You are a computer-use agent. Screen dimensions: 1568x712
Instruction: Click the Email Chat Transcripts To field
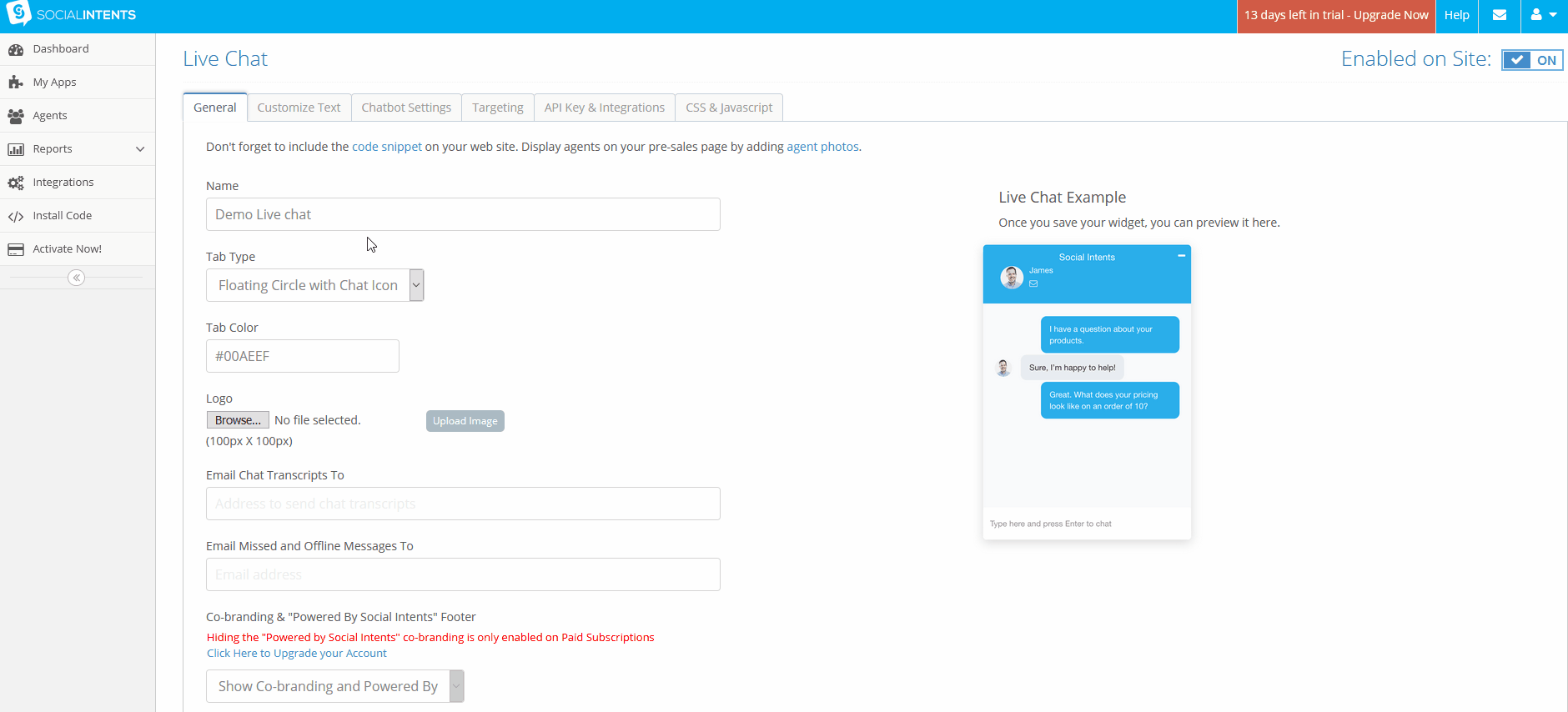463,504
